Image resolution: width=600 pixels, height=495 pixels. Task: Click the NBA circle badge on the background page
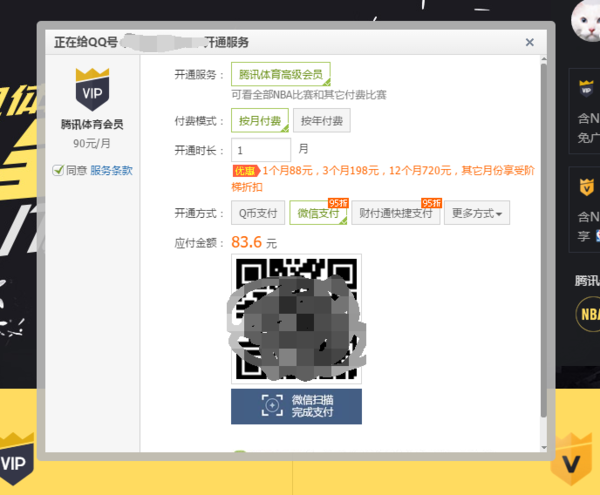[588, 314]
